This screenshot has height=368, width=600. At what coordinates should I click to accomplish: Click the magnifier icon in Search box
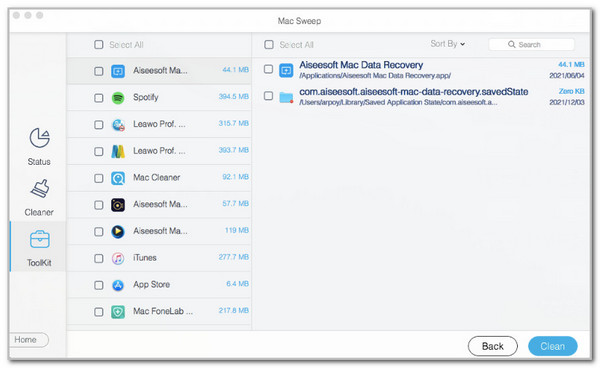[511, 44]
